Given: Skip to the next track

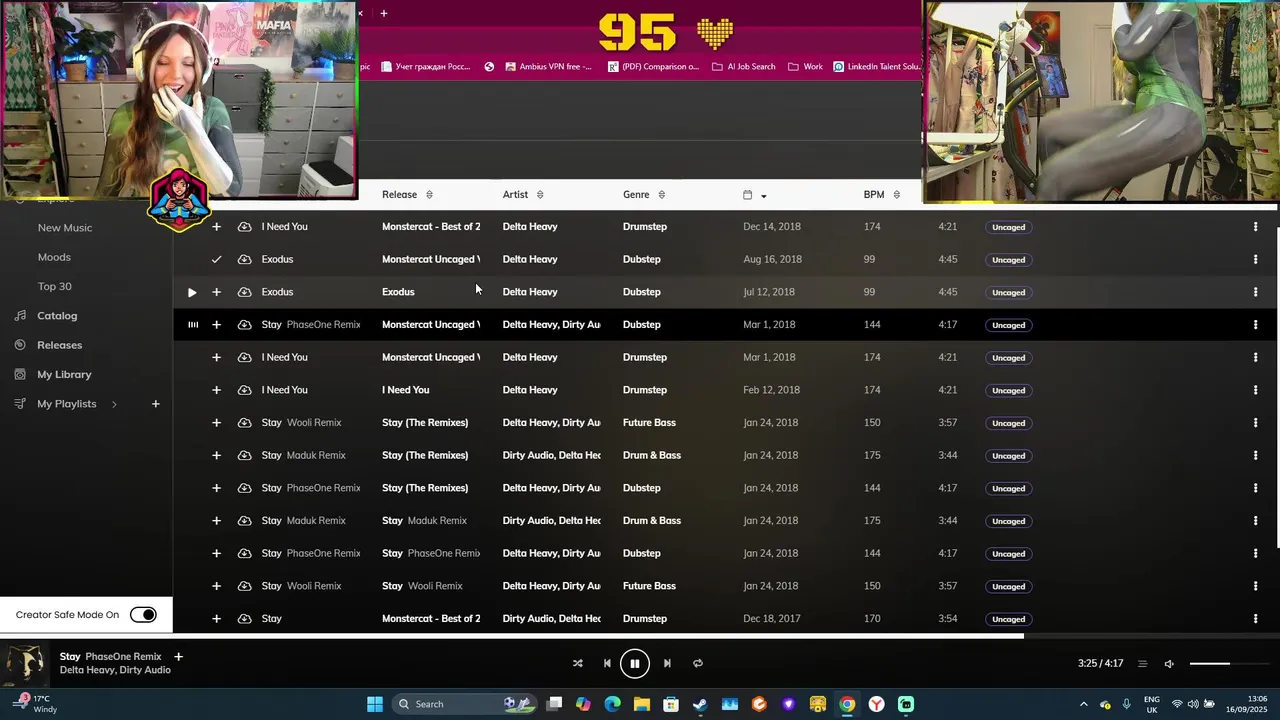Looking at the screenshot, I should click(667, 663).
